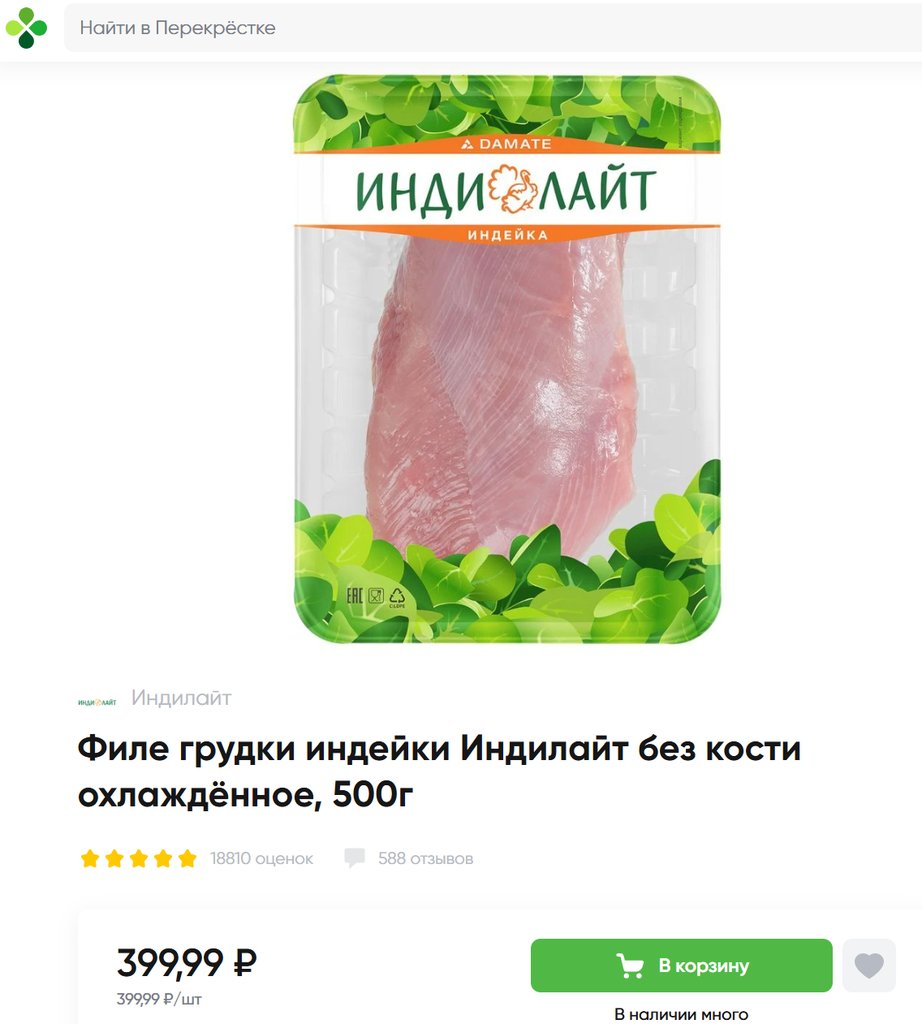Open the 18810 оценок ratings link
The width and height of the screenshot is (922, 1024).
point(261,858)
